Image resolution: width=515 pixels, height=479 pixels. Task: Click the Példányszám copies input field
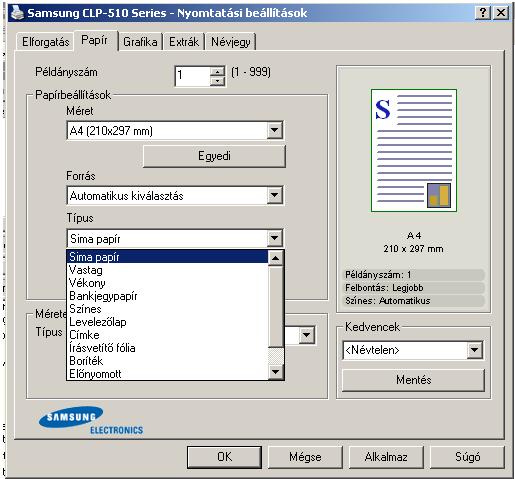[x=193, y=76]
